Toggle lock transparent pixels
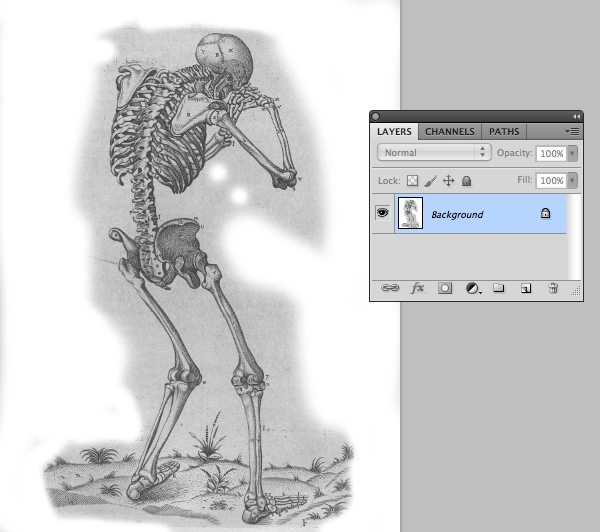The image size is (600, 532). (412, 181)
